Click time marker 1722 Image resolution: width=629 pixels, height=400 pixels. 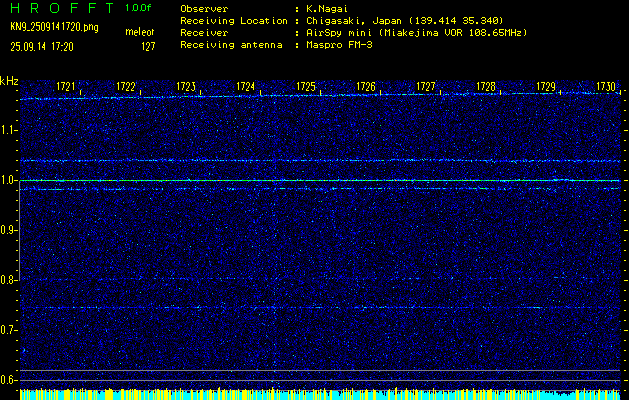(126, 86)
